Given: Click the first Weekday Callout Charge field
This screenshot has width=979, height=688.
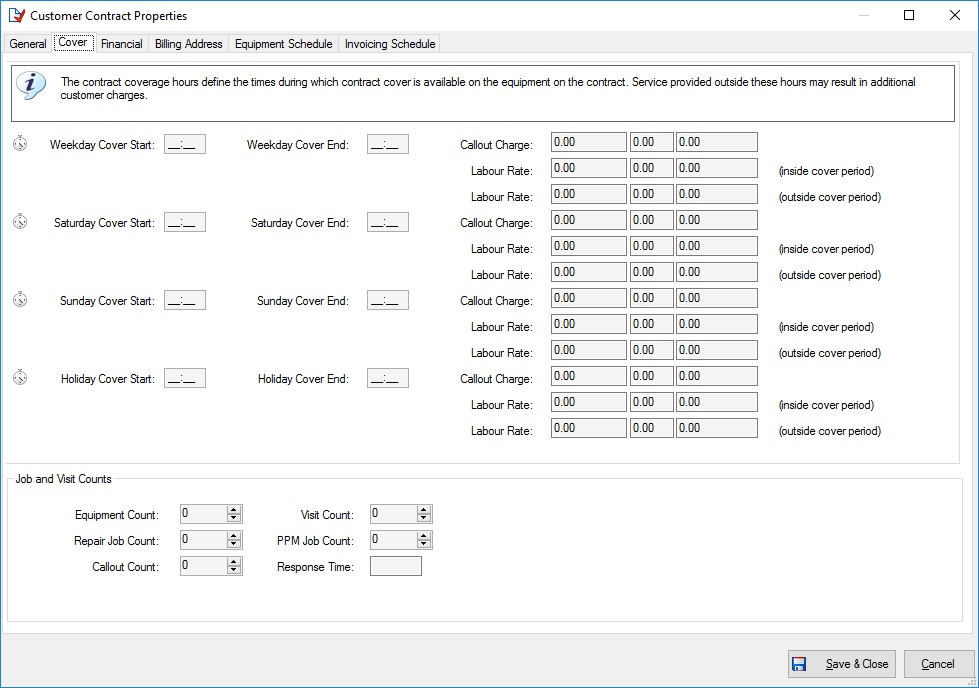Looking at the screenshot, I should tap(589, 142).
